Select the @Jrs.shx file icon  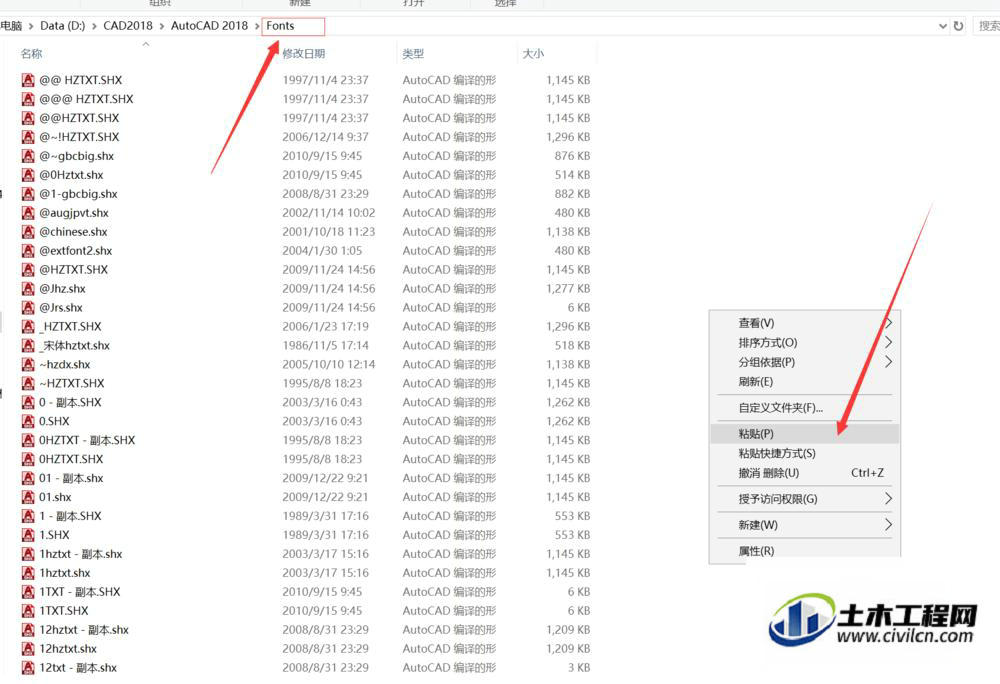point(28,308)
